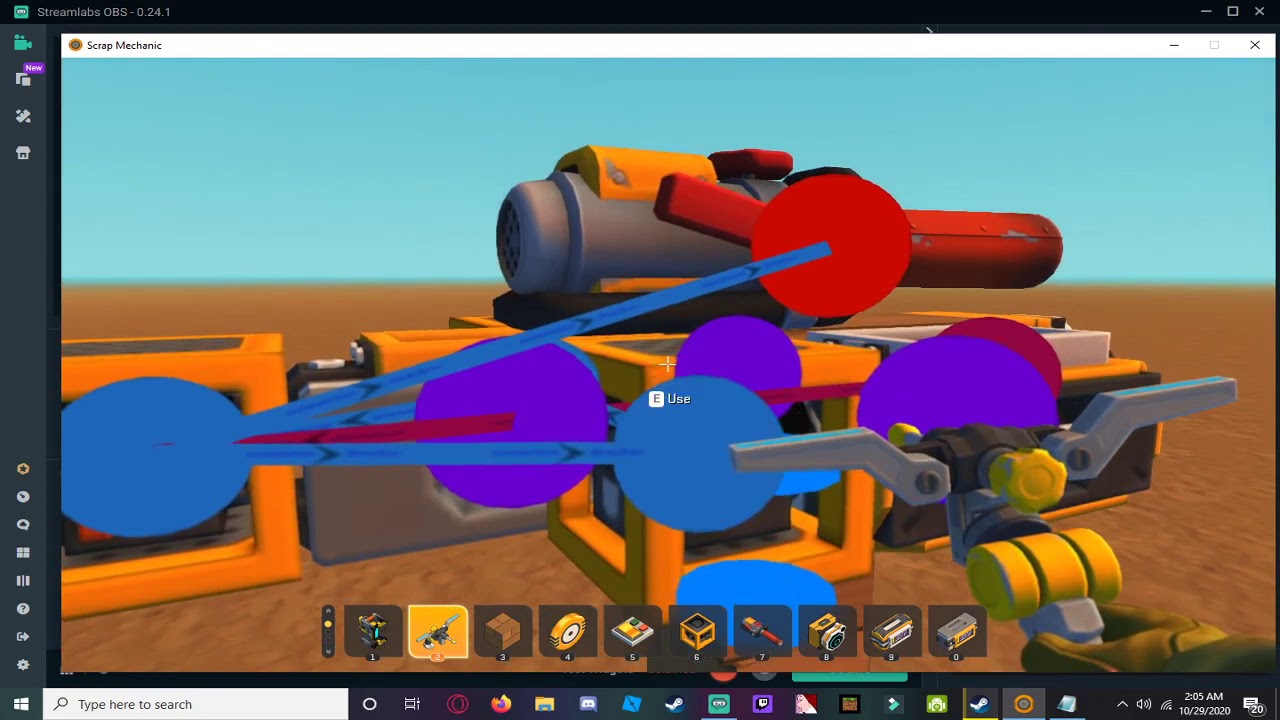The height and width of the screenshot is (720, 1280).
Task: Select hotbar slot 6 orange frame block
Action: point(697,632)
